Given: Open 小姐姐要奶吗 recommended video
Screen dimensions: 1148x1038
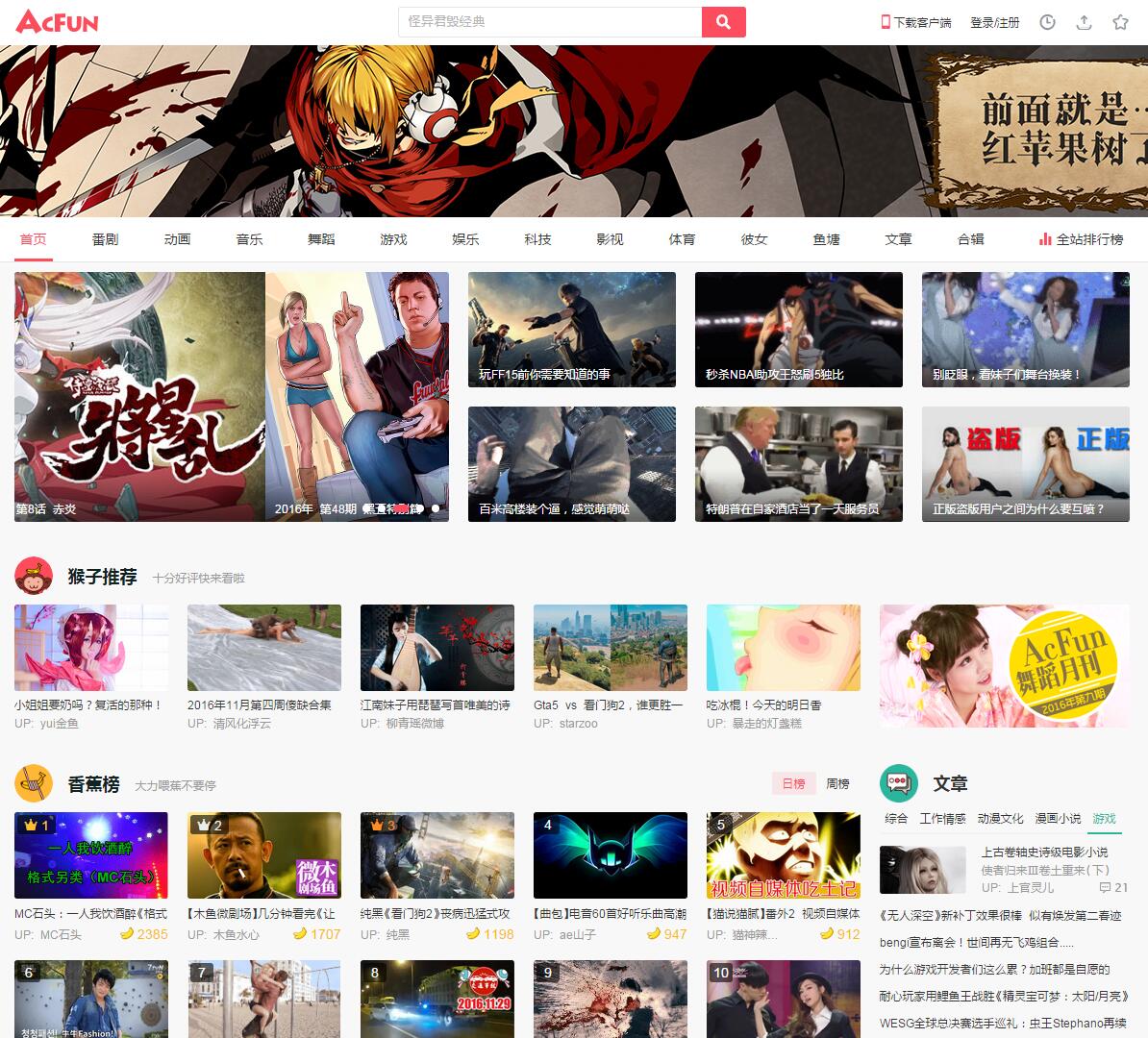Looking at the screenshot, I should [91, 648].
